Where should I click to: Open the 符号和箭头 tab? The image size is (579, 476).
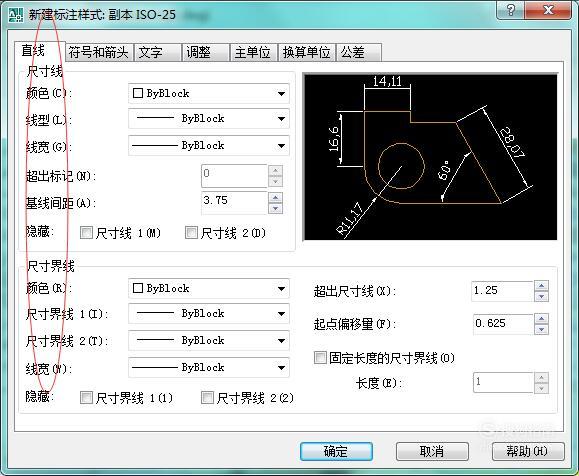(x=99, y=52)
